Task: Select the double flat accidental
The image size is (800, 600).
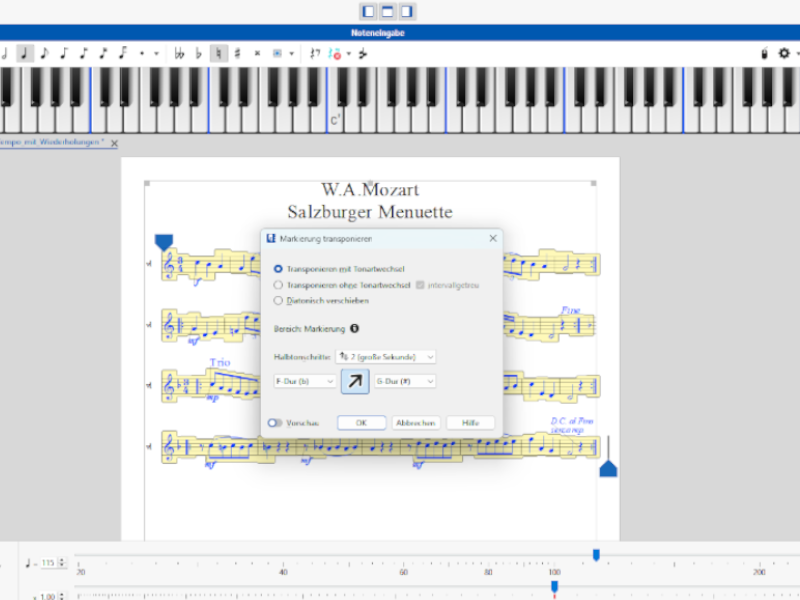Action: tap(179, 53)
